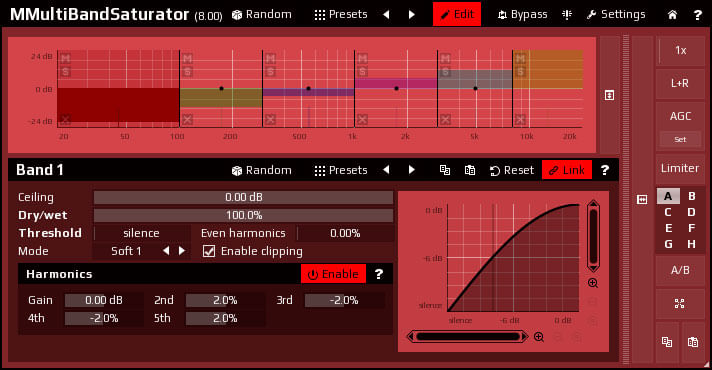Click the copy icon in Band 1 header
712x370 pixels.
click(x=445, y=170)
